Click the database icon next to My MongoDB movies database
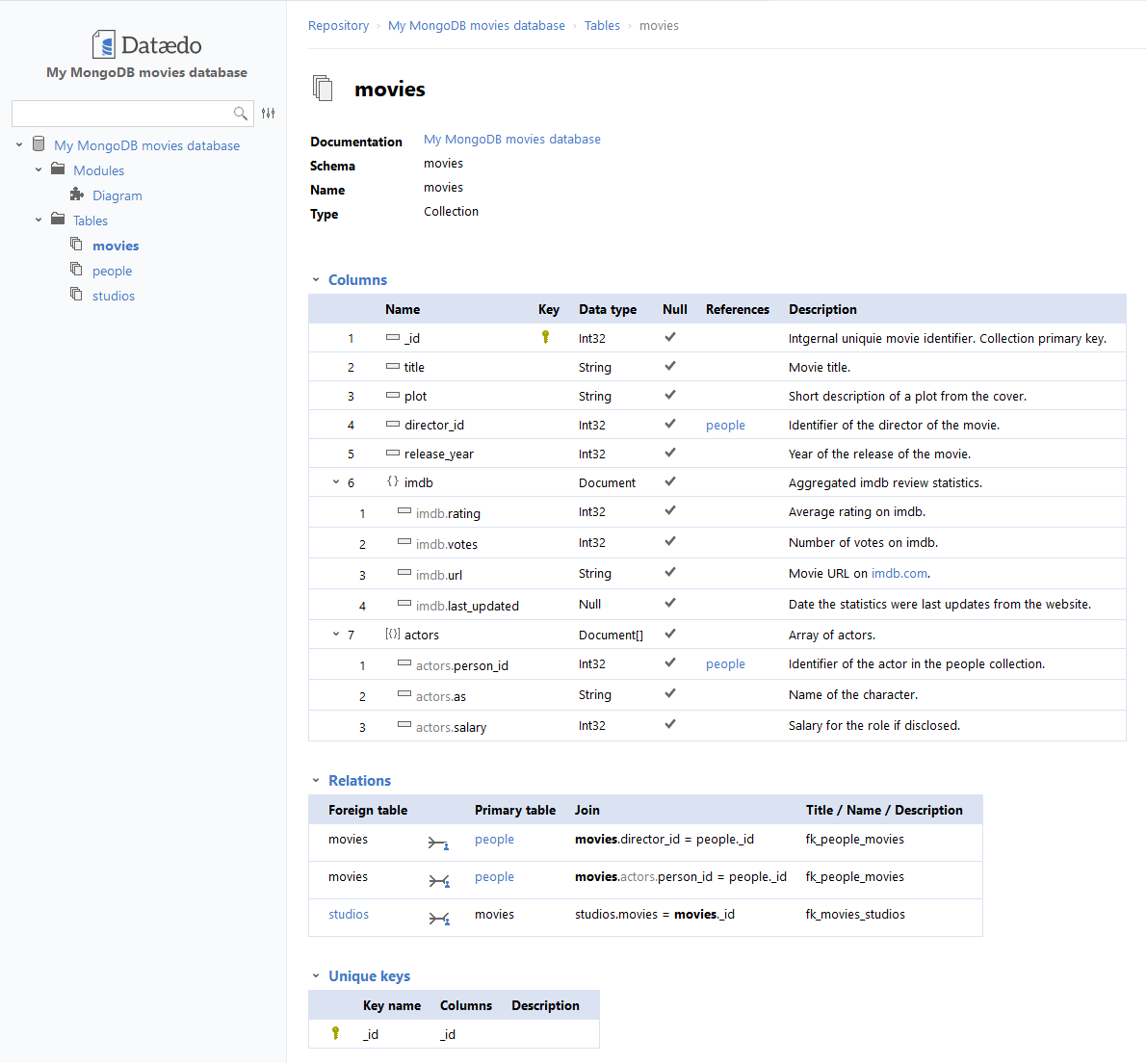 [38, 143]
